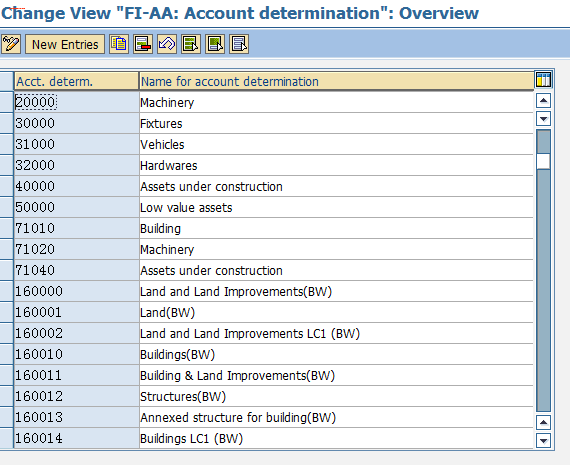570x465 pixels.
Task: Click the account number 160013 cell
Action: coord(76,417)
